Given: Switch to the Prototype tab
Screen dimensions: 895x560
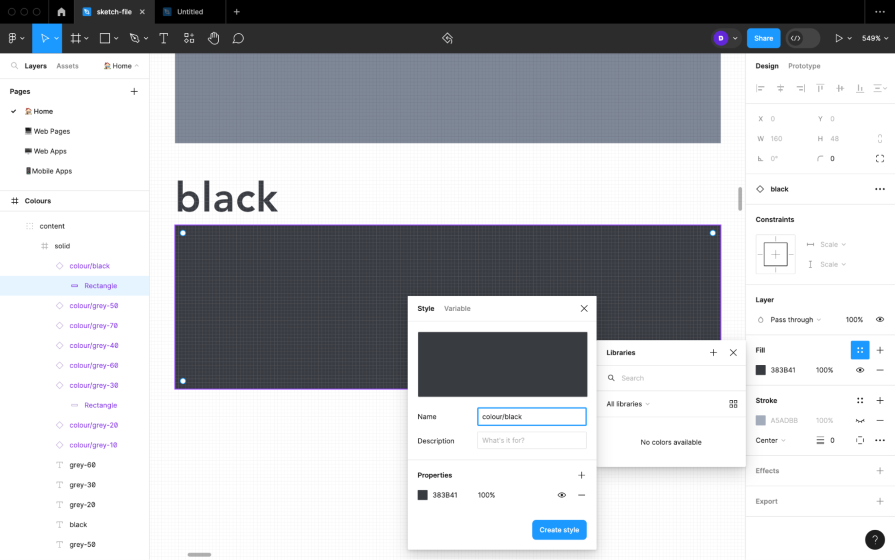Looking at the screenshot, I should click(804, 66).
